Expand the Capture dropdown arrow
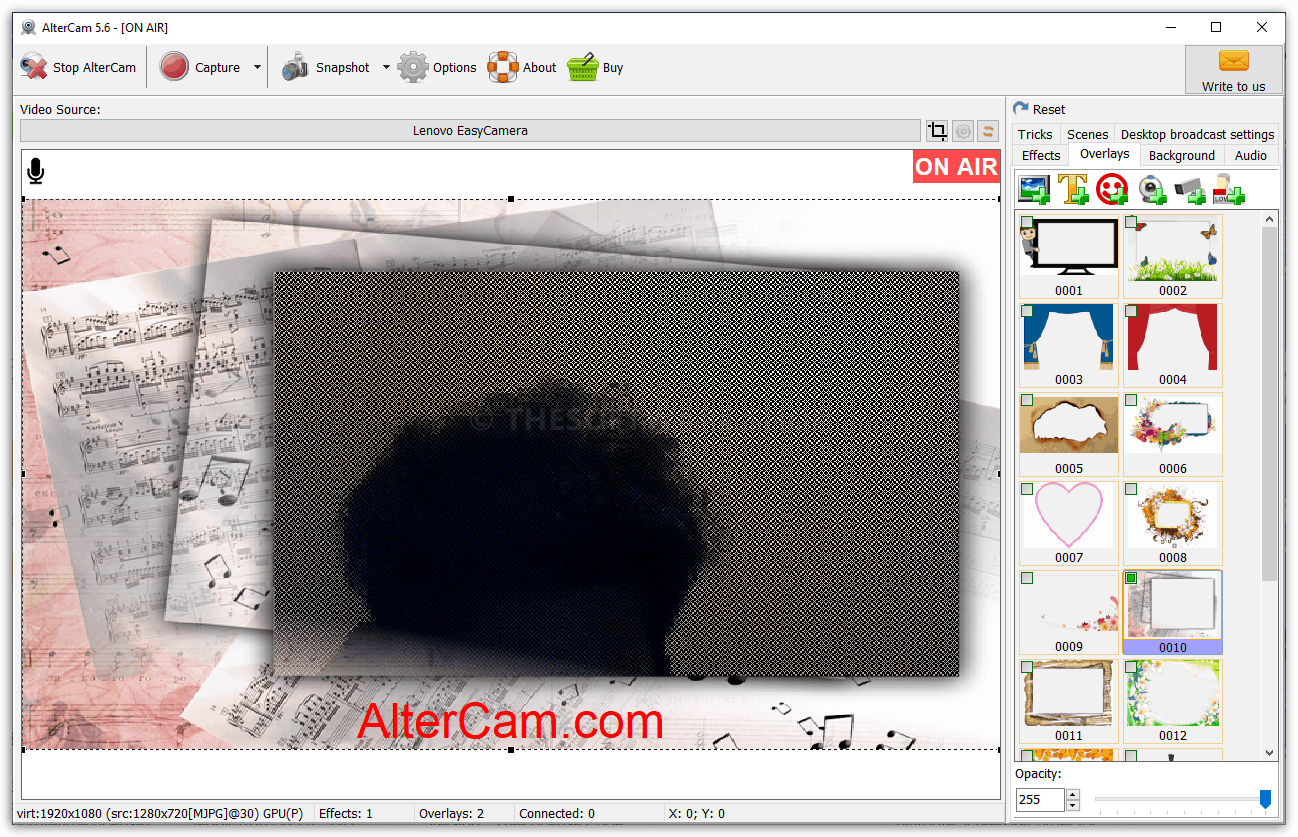The image size is (1298, 837). (x=257, y=68)
